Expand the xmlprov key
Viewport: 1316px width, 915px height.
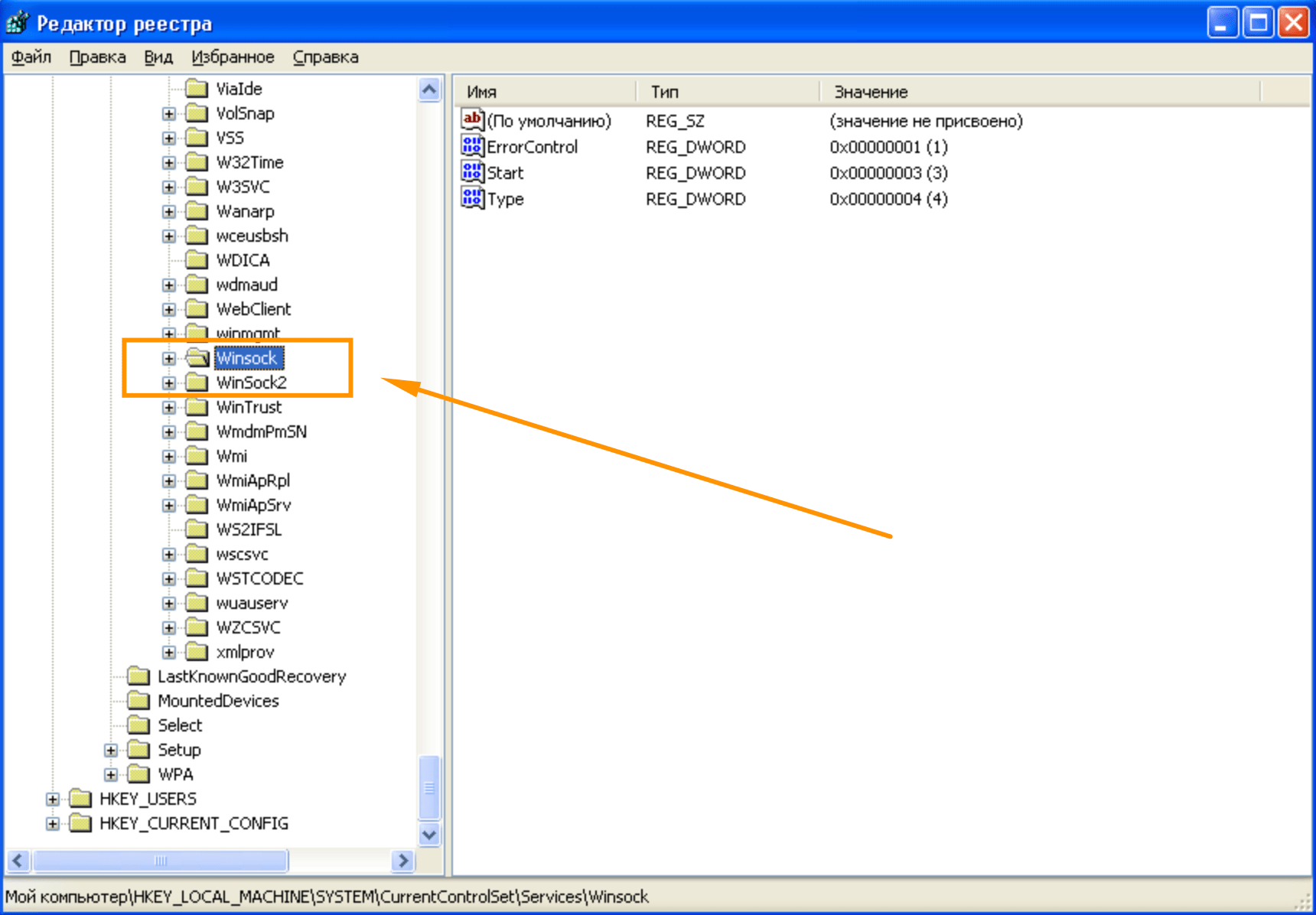pos(169,653)
